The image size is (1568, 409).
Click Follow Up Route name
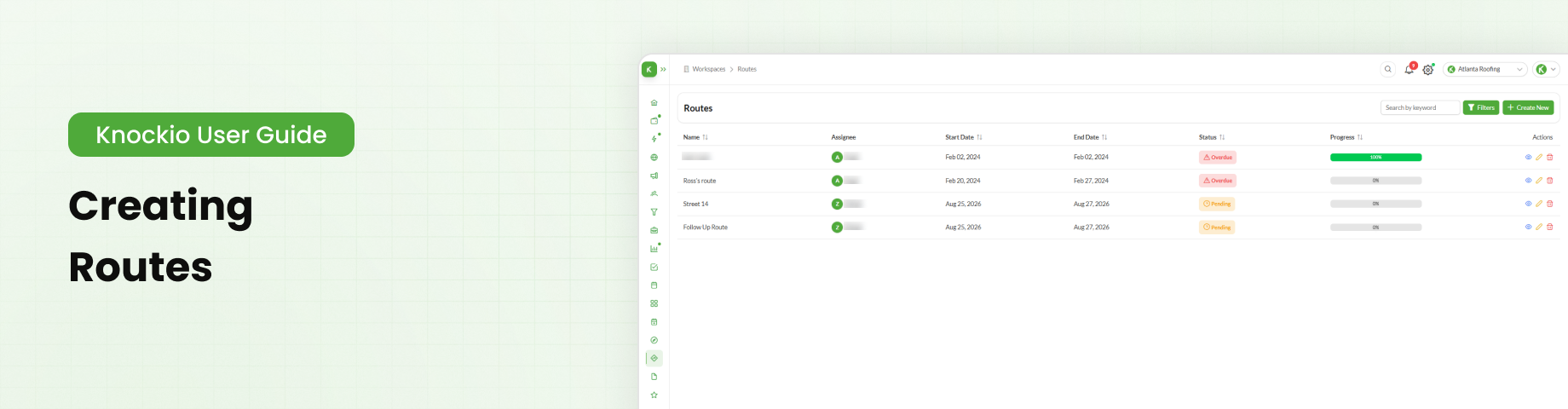[706, 228]
